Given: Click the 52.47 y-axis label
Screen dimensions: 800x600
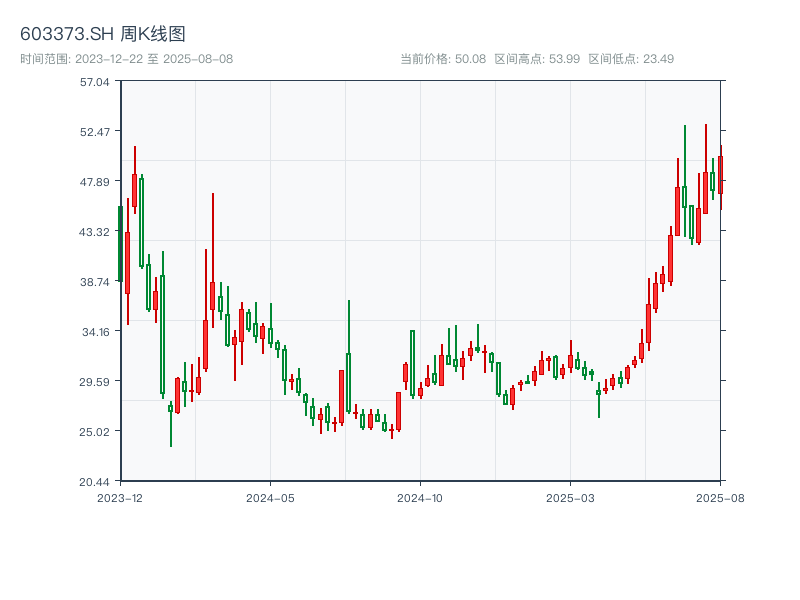Looking at the screenshot, I should pos(94,132).
